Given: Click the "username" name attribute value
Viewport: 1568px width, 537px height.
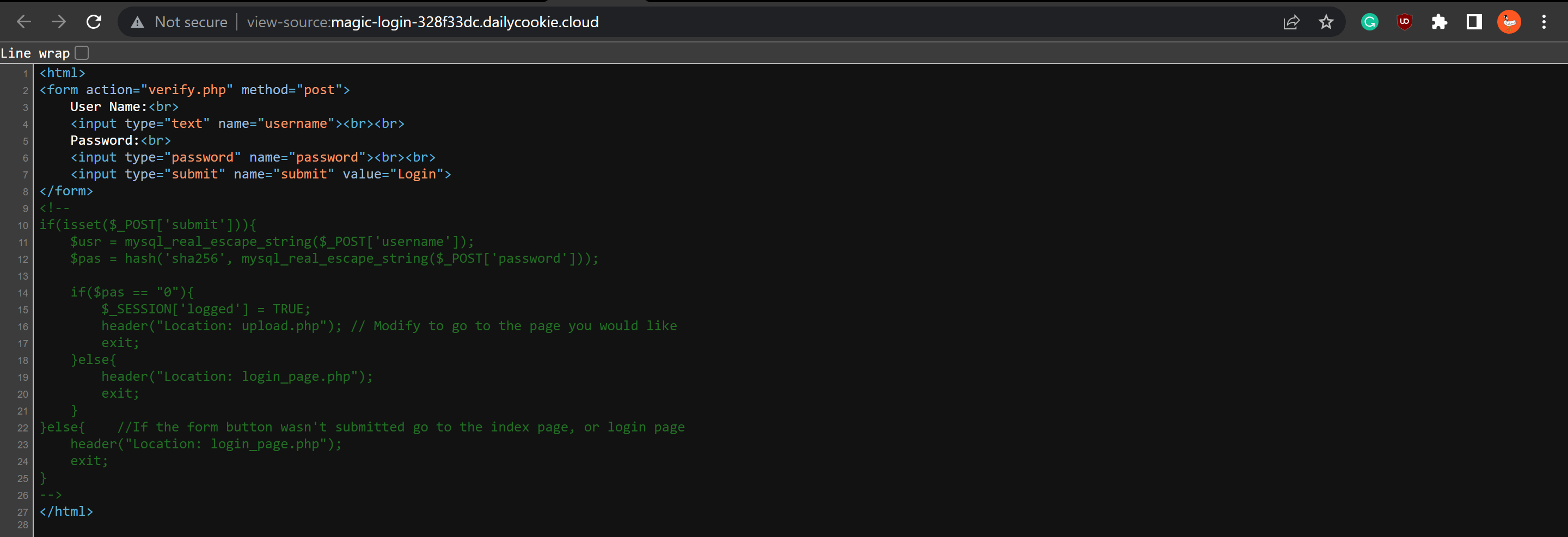Looking at the screenshot, I should 296,124.
